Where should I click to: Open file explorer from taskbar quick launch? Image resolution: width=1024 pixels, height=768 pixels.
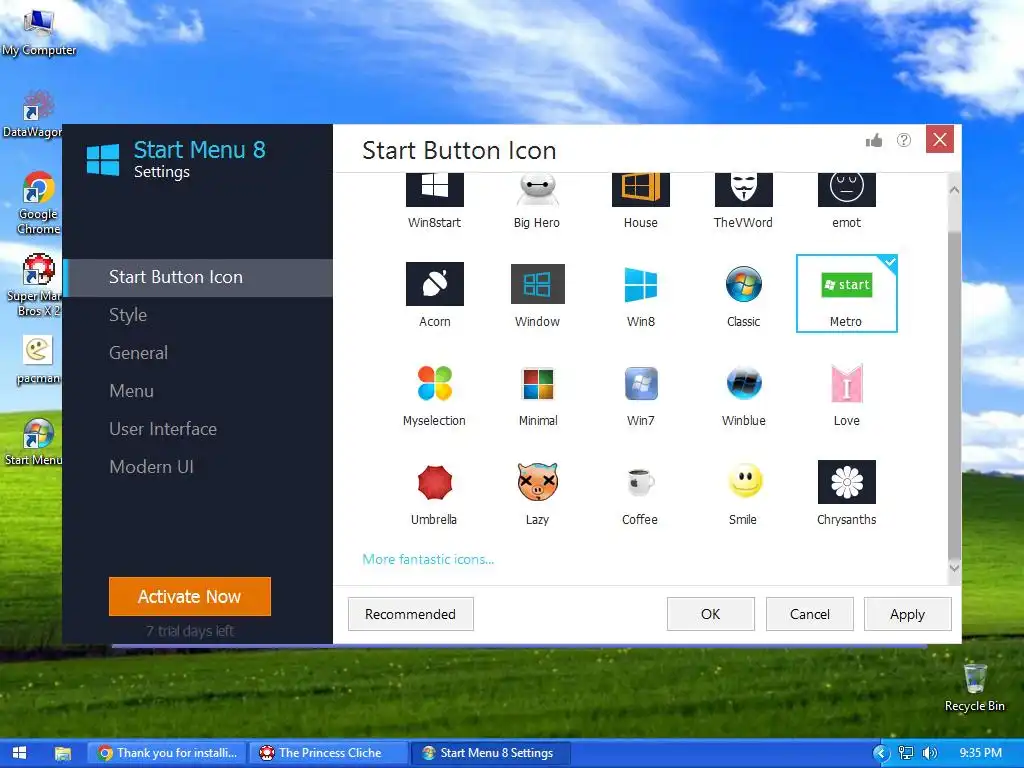63,754
